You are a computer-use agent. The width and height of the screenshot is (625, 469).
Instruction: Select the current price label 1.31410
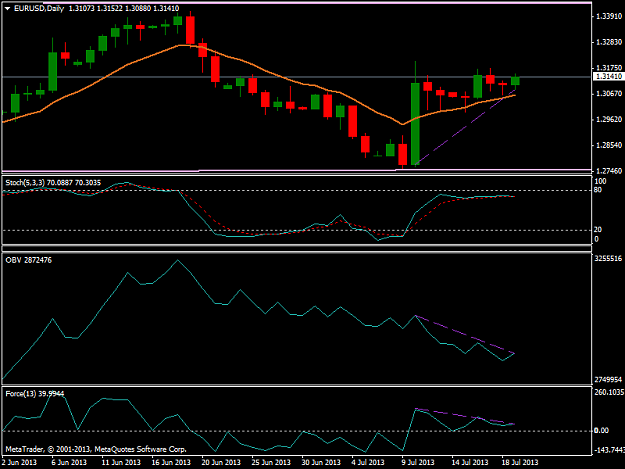(608, 77)
